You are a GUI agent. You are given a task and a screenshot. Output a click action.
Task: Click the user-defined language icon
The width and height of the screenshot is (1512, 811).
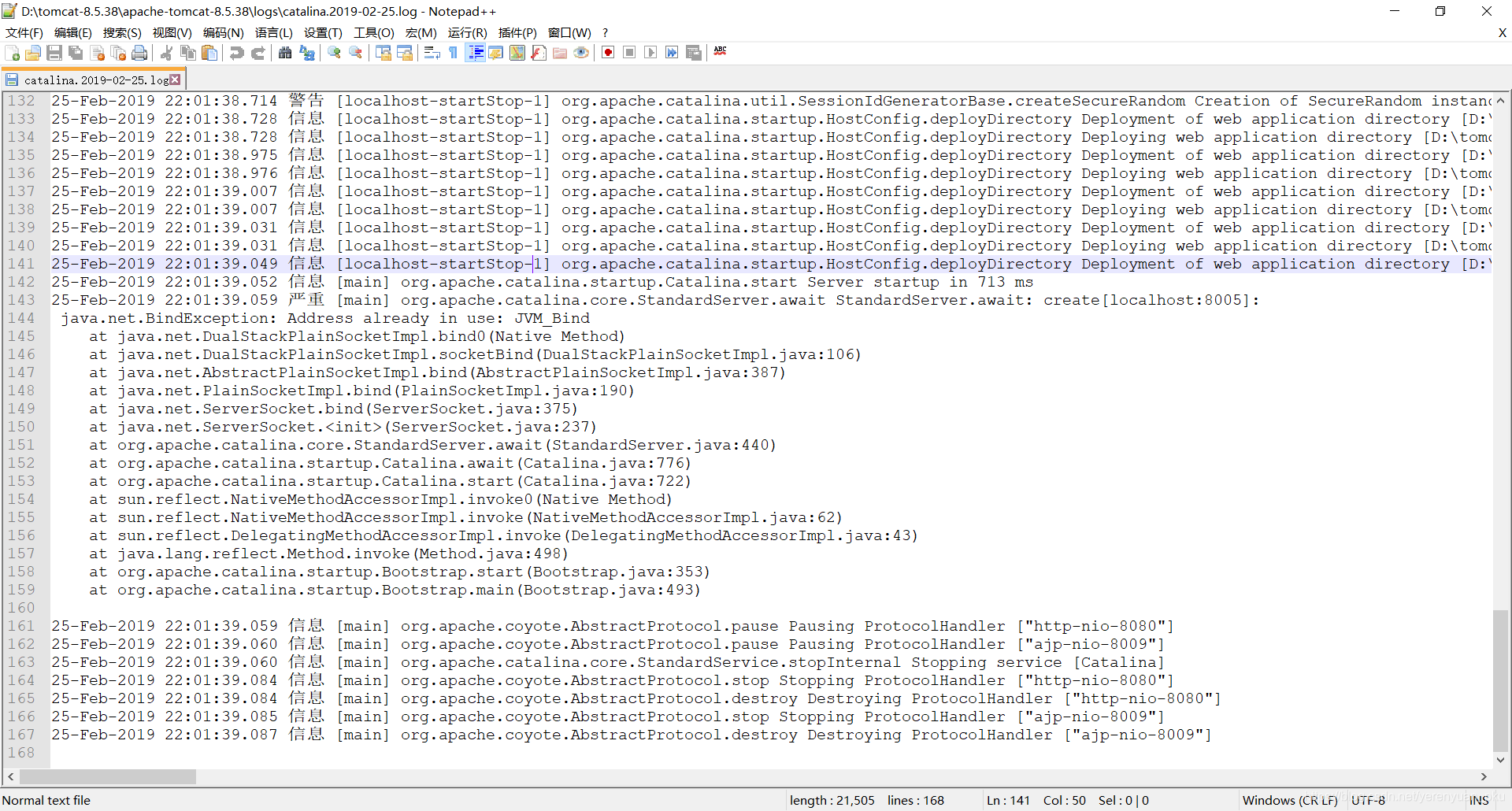tap(496, 53)
